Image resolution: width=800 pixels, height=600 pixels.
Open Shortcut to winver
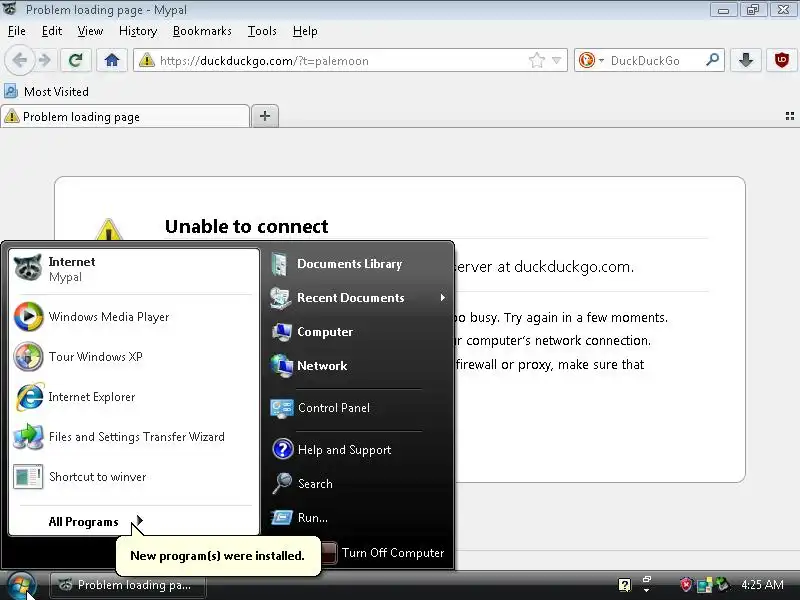tap(134, 477)
